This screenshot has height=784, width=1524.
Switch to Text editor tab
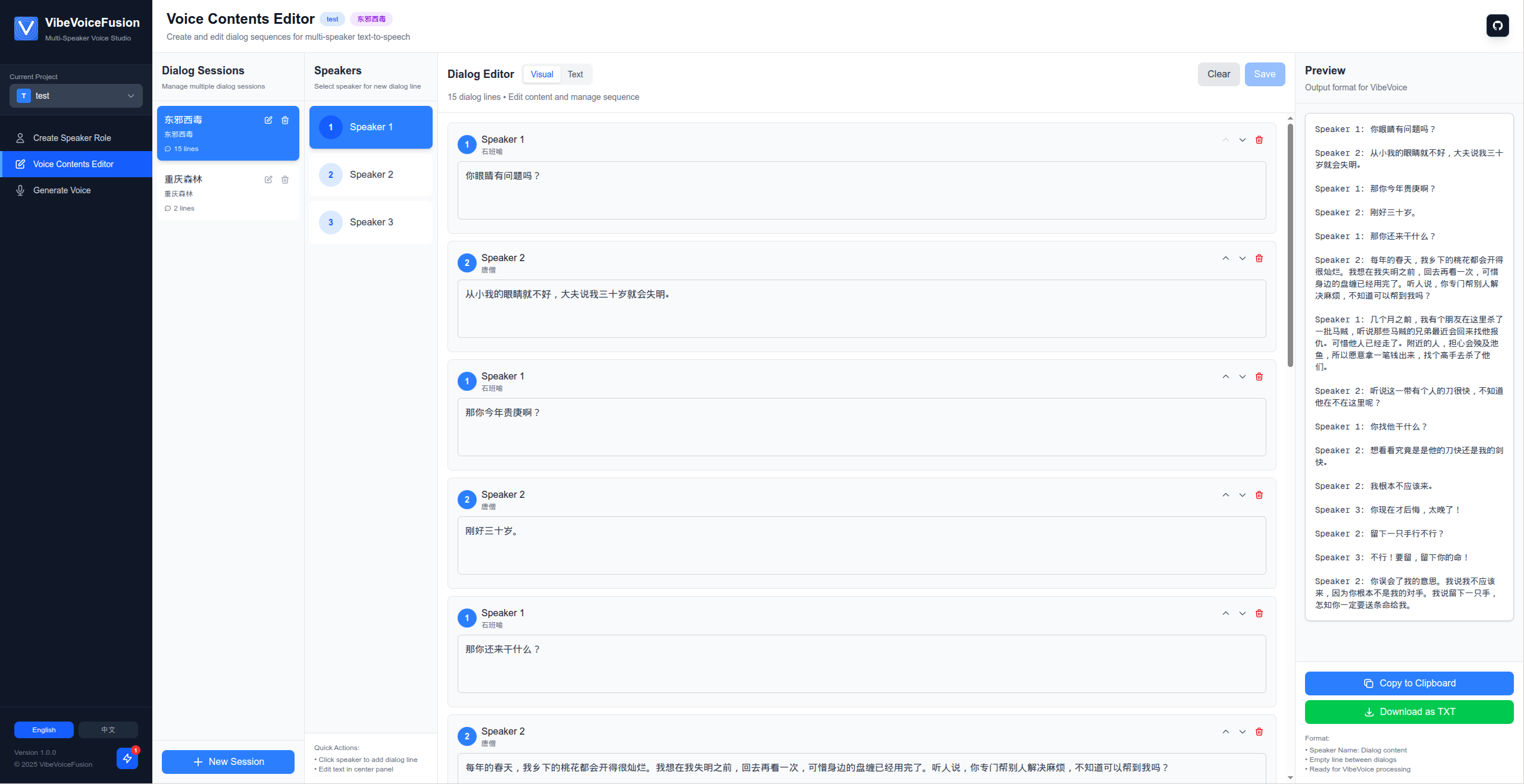click(575, 74)
